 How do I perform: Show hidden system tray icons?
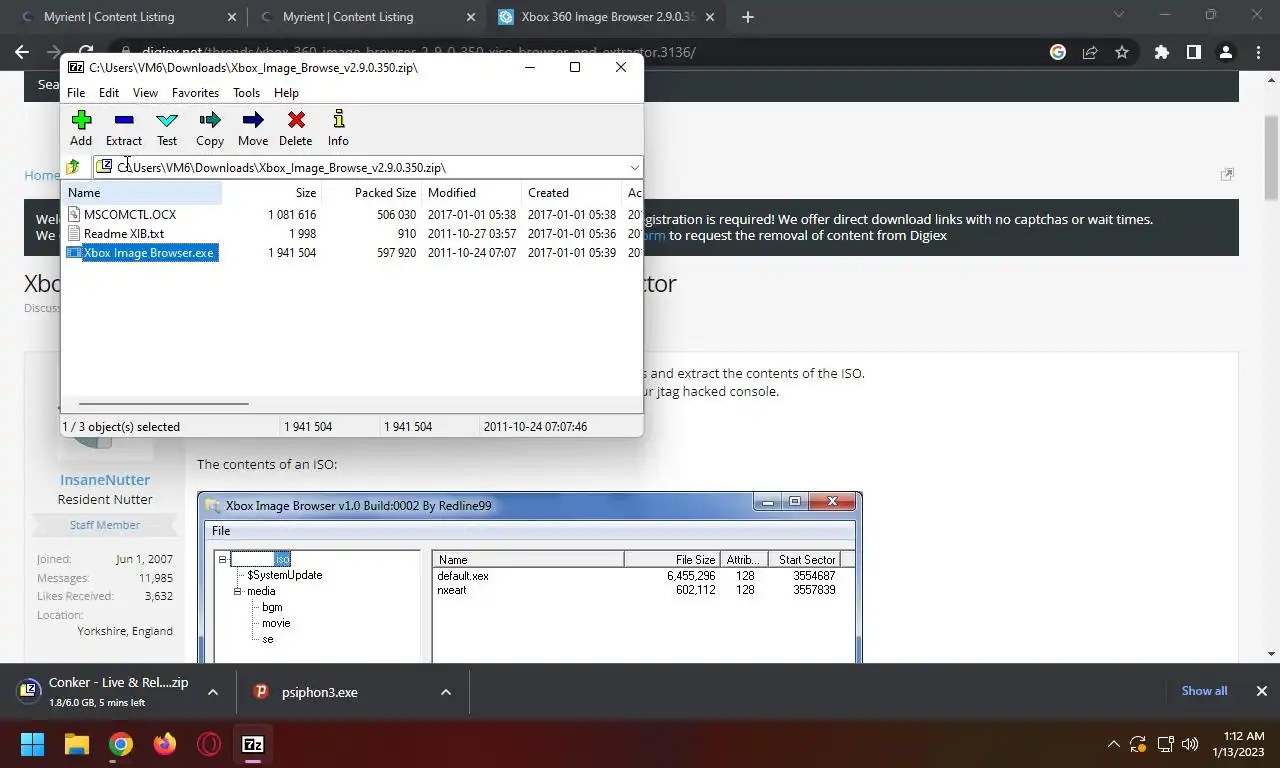[x=1113, y=744]
